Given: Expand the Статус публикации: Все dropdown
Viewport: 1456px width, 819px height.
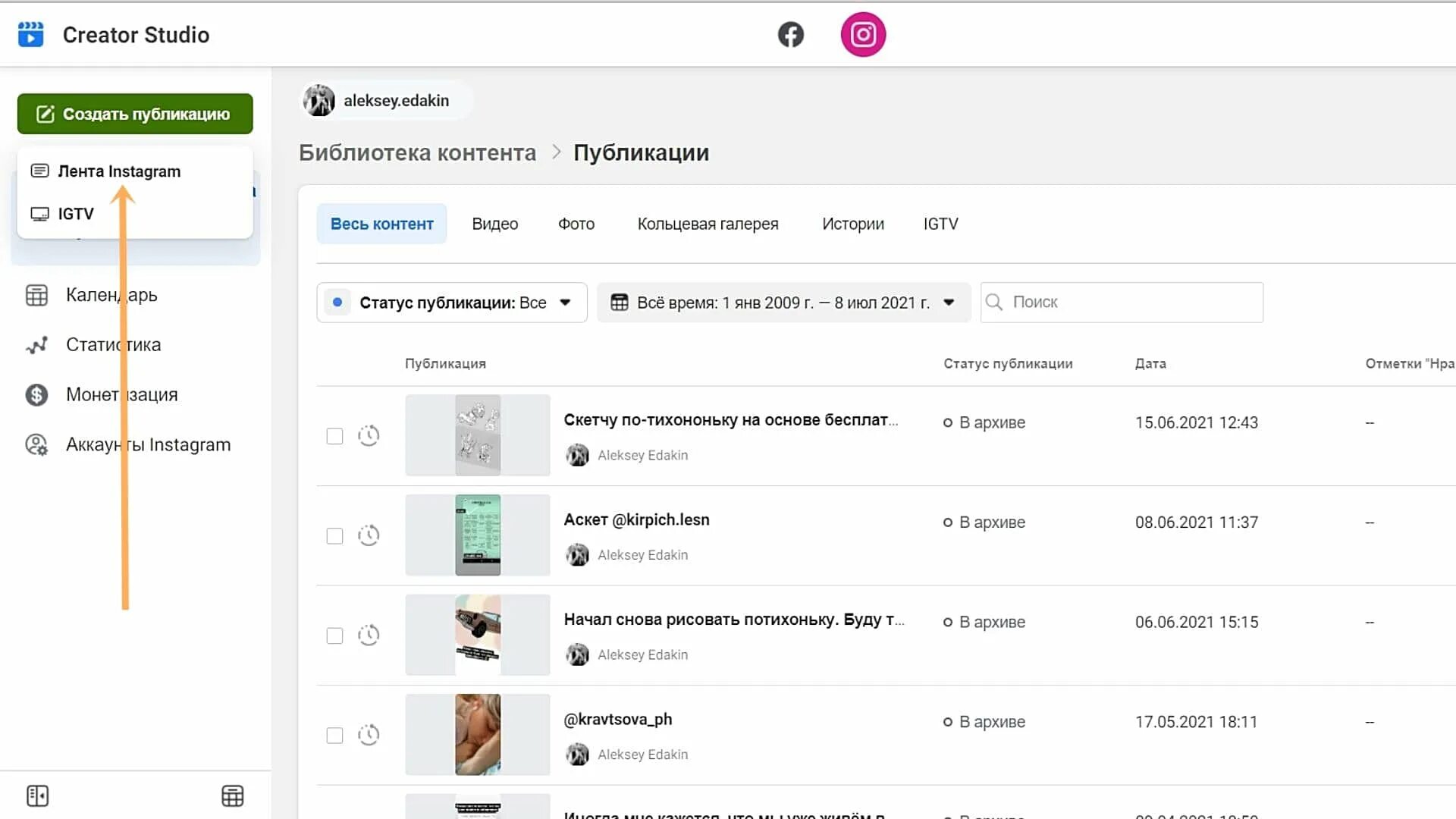Looking at the screenshot, I should [x=452, y=303].
